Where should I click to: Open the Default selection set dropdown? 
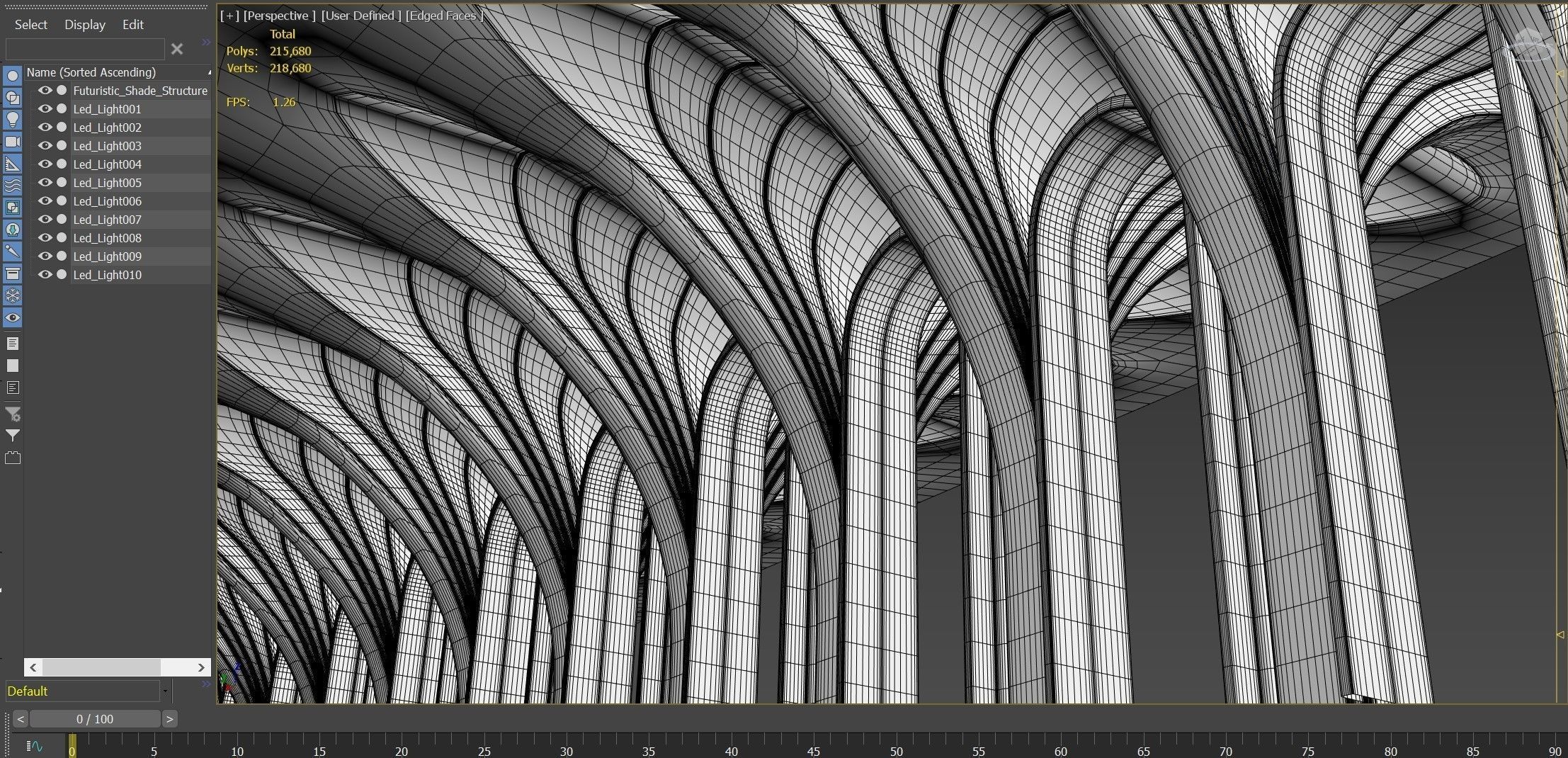pos(166,691)
